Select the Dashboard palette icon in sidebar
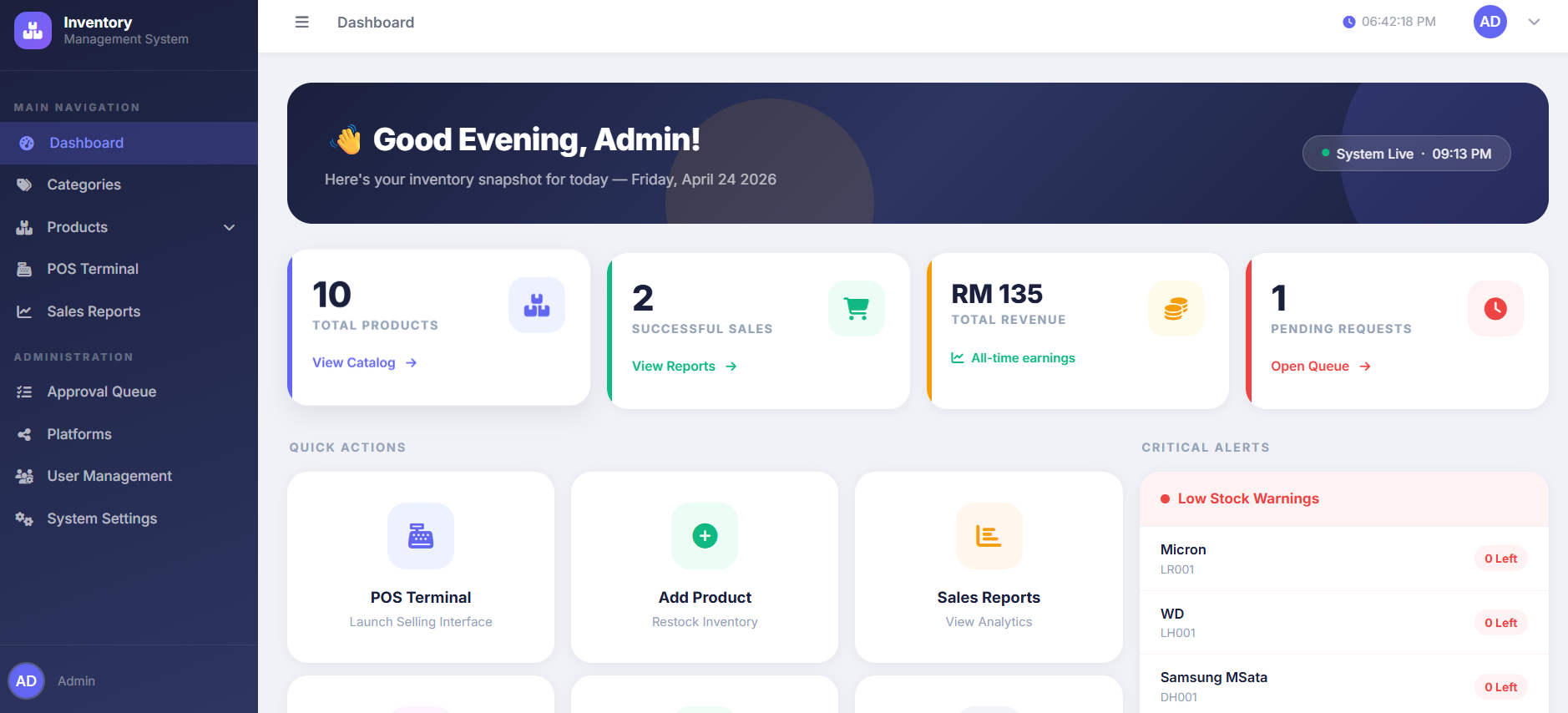The width and height of the screenshot is (1568, 713). [27, 143]
